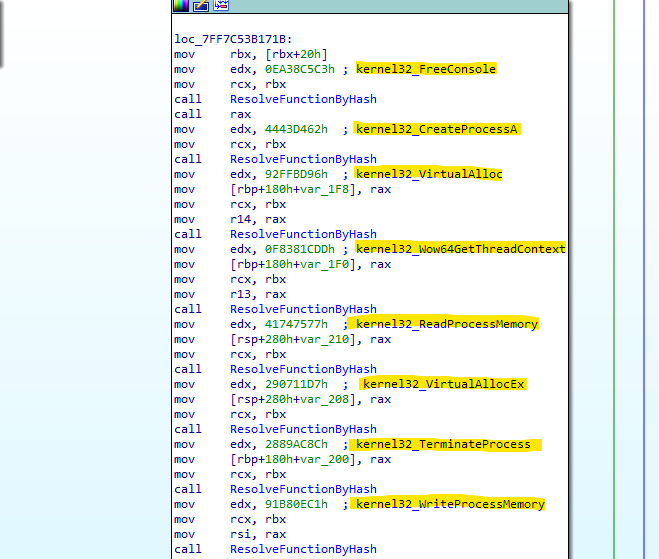This screenshot has width=659, height=559.
Task: Click the kernel32_Wow64GetThreadContext comment
Action: (x=461, y=249)
